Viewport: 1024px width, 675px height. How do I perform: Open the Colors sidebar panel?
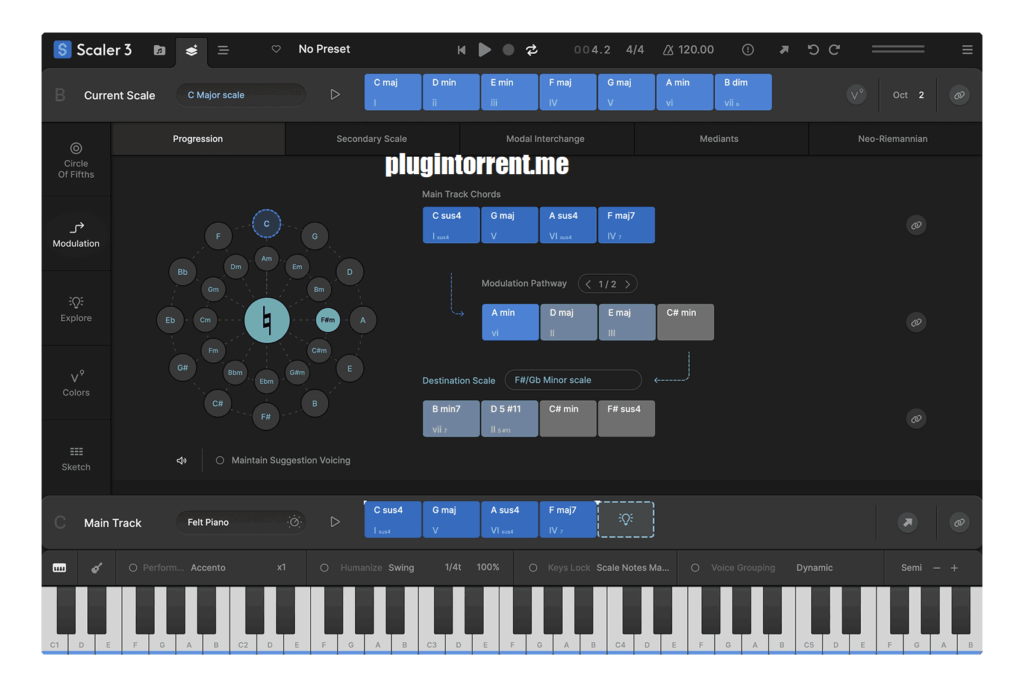click(76, 384)
